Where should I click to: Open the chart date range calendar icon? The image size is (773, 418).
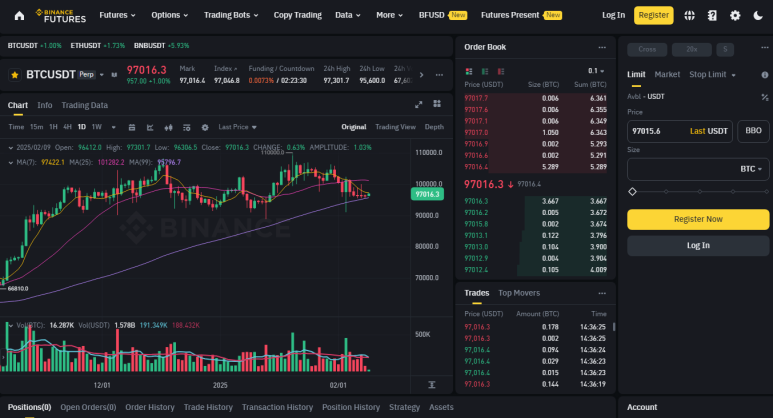point(132,127)
